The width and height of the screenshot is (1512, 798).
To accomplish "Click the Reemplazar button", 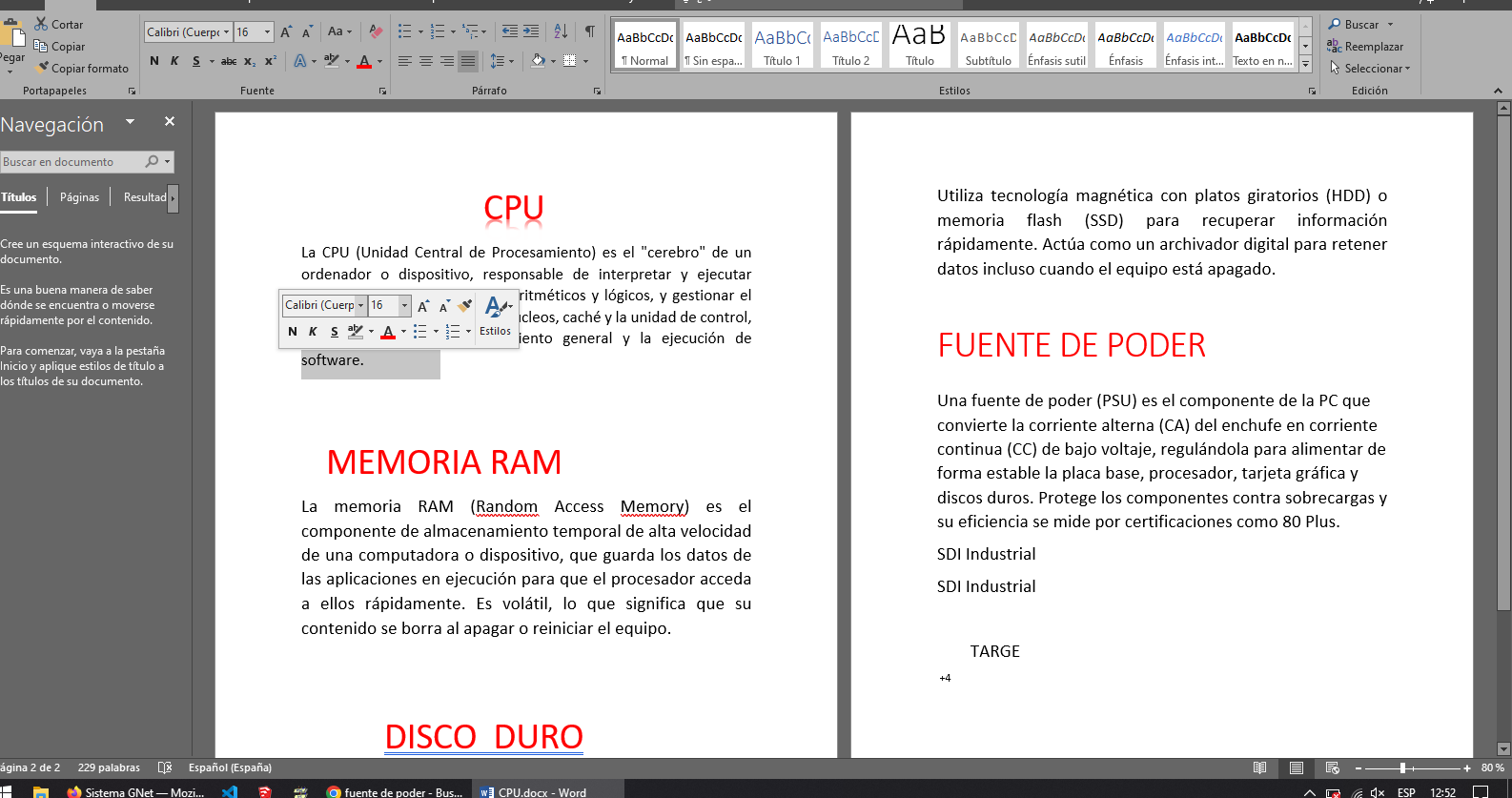I will pos(1365,47).
